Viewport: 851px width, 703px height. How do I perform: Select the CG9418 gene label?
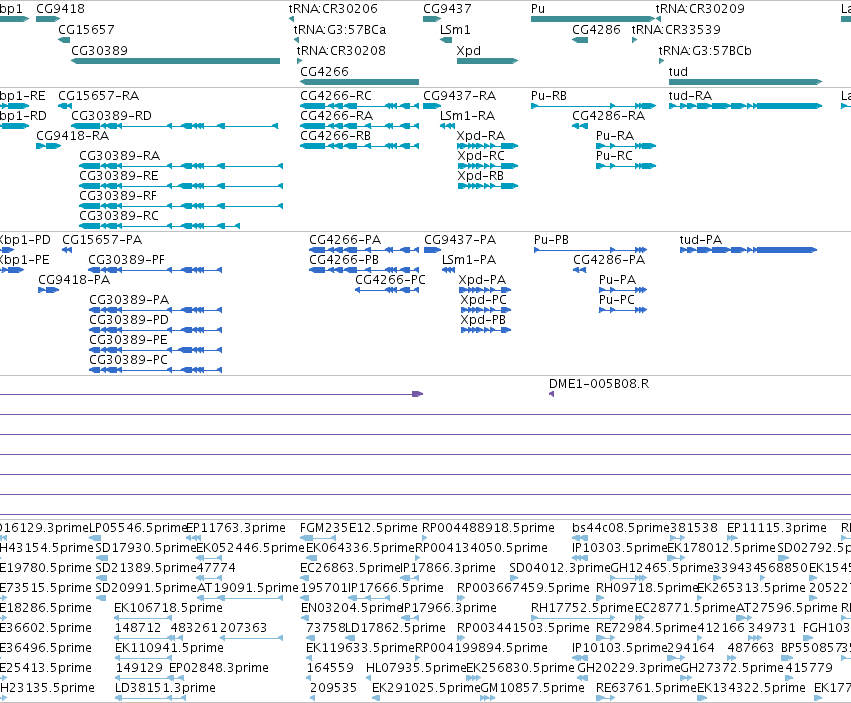tap(60, 9)
